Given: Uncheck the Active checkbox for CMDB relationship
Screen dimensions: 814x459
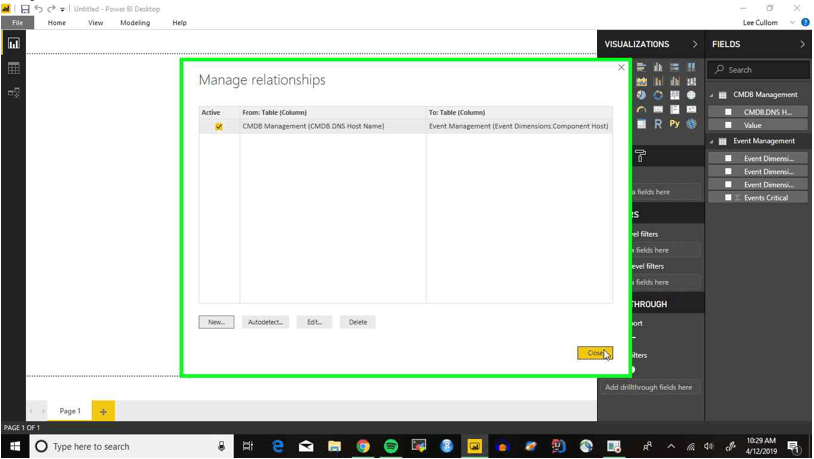Looking at the screenshot, I should [x=219, y=126].
